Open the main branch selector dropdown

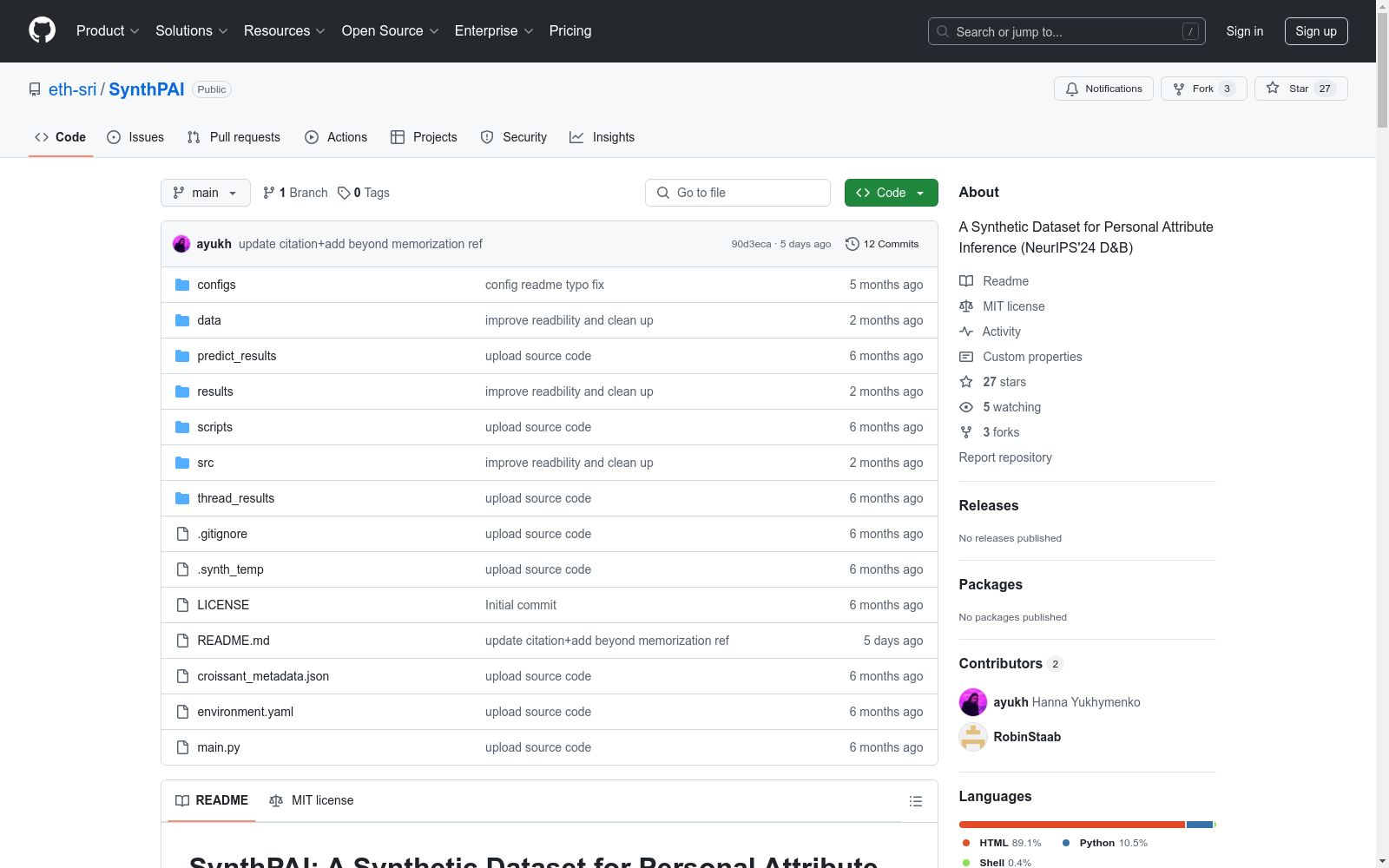(x=206, y=193)
